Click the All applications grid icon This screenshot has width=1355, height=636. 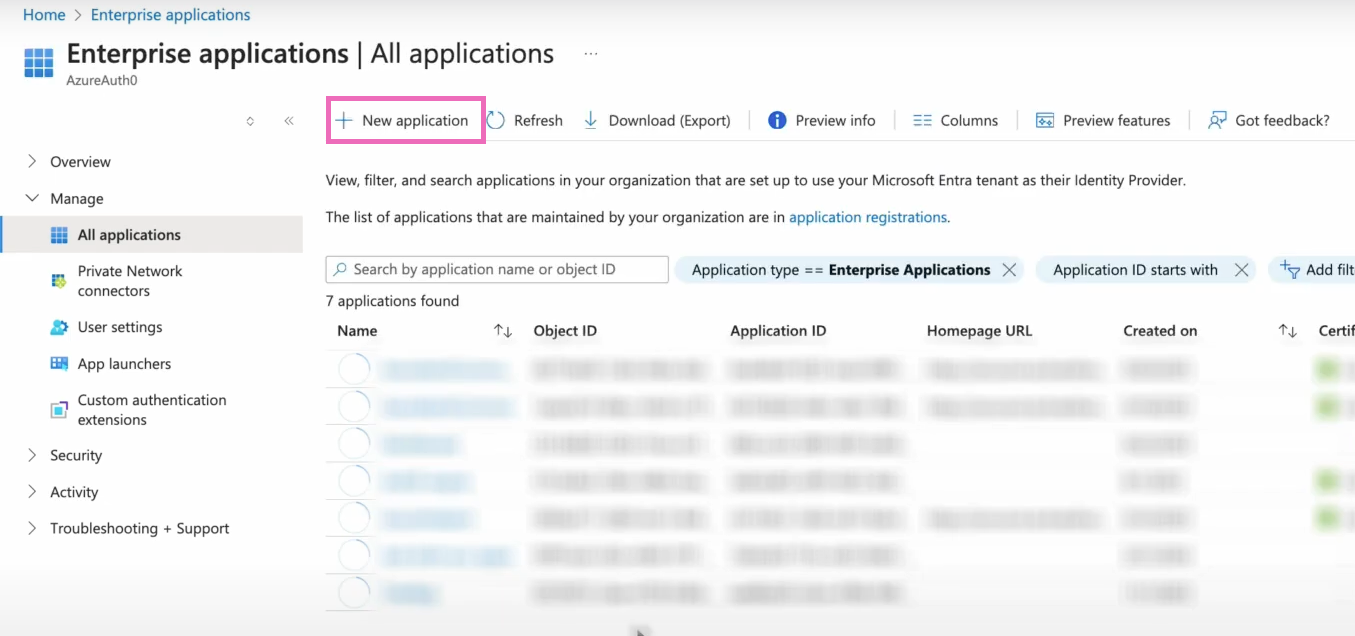(x=59, y=235)
